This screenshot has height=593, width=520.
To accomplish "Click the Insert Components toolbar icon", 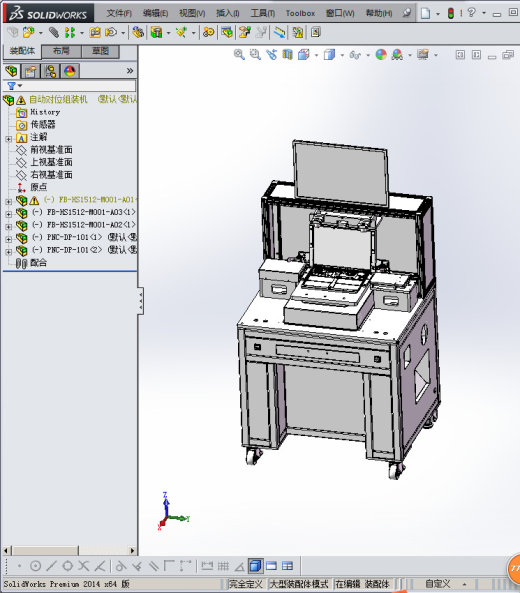I will click(x=28, y=33).
